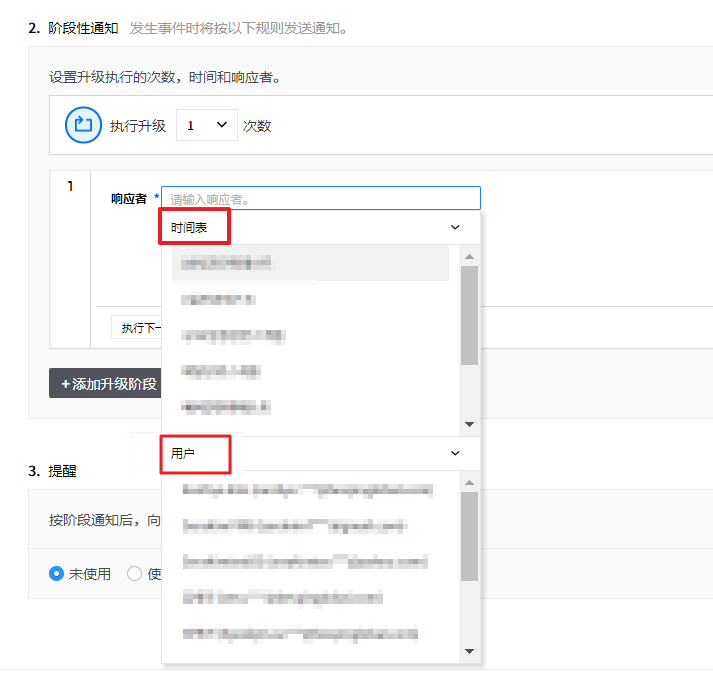Click the 用户 group header label

(183, 454)
